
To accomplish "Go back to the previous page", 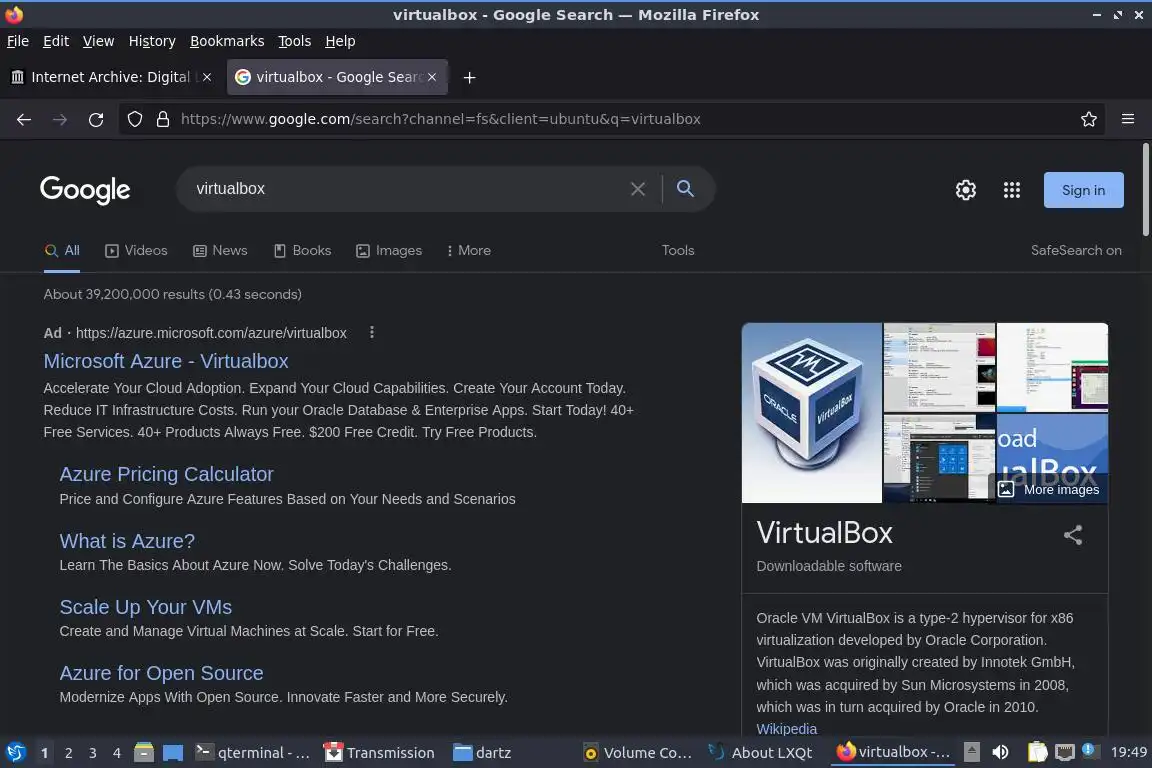I will click(x=24, y=119).
